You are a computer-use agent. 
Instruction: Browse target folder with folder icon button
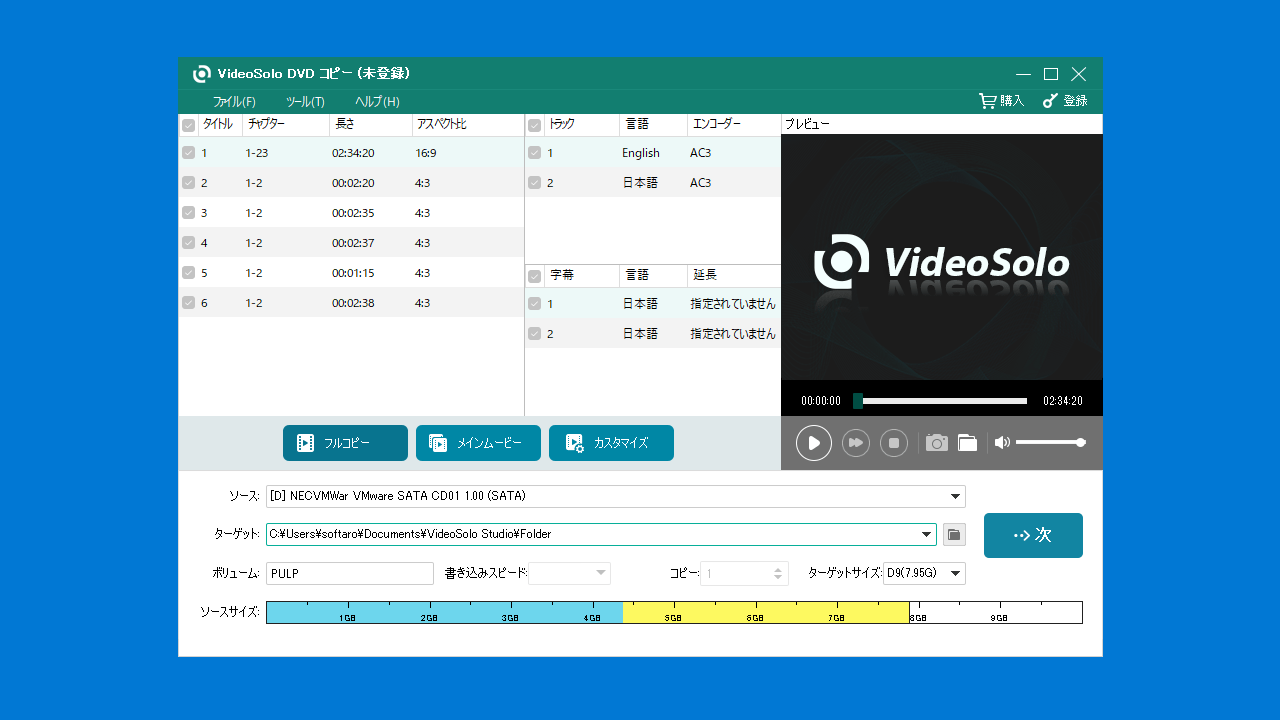[954, 534]
